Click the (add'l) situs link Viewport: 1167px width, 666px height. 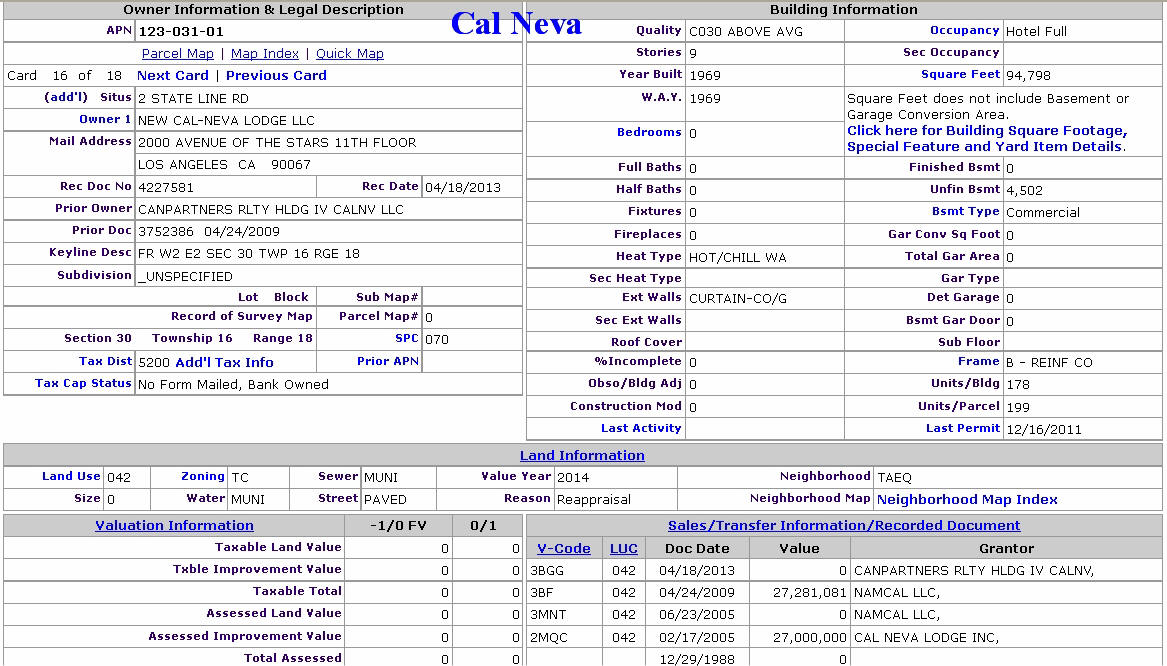[65, 97]
